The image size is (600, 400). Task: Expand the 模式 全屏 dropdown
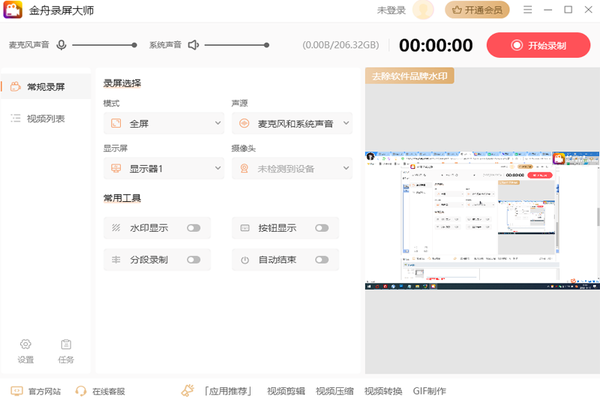click(163, 123)
